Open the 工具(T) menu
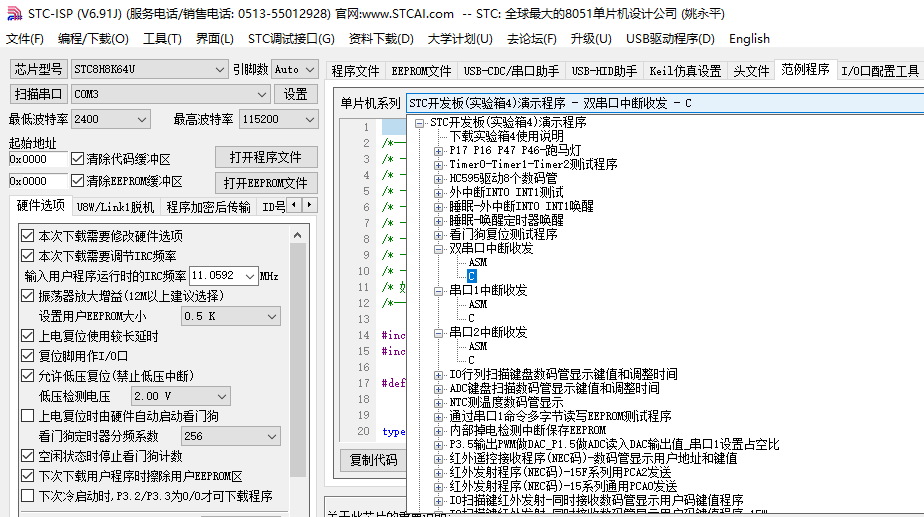 point(162,39)
